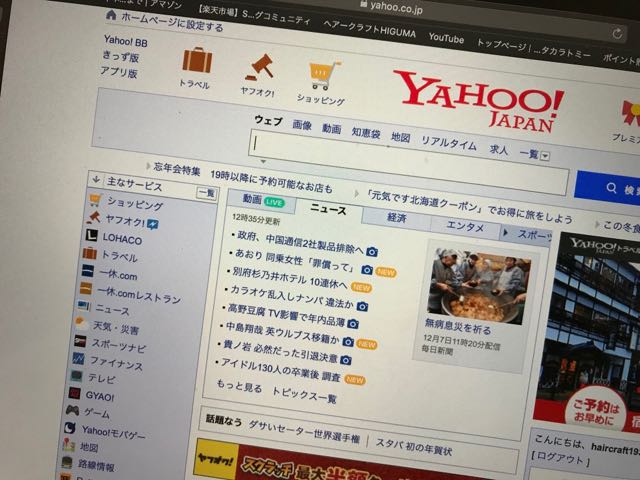Click the 路線情報 train icon in sidebar
Screen dimensions: 640x480
(67, 462)
